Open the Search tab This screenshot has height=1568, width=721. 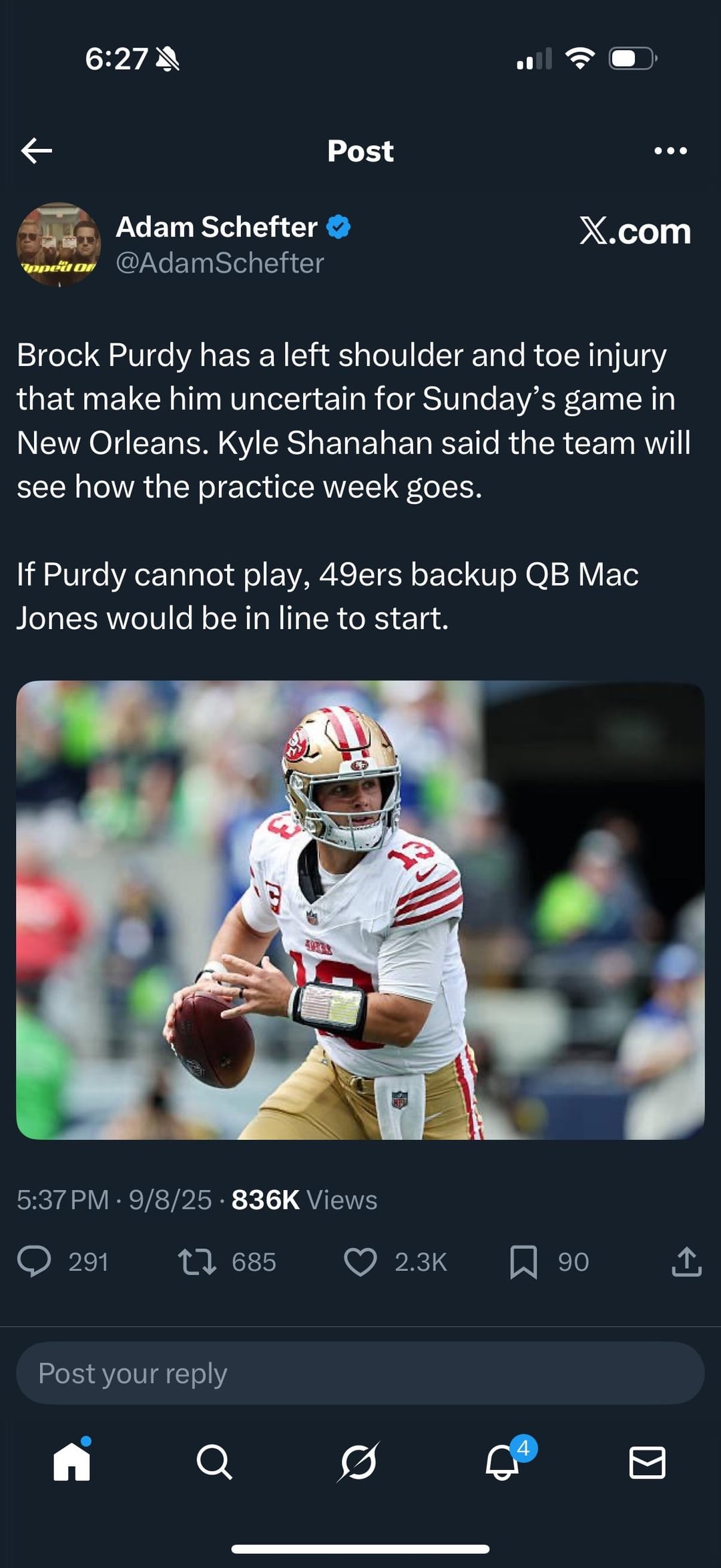point(215,1462)
